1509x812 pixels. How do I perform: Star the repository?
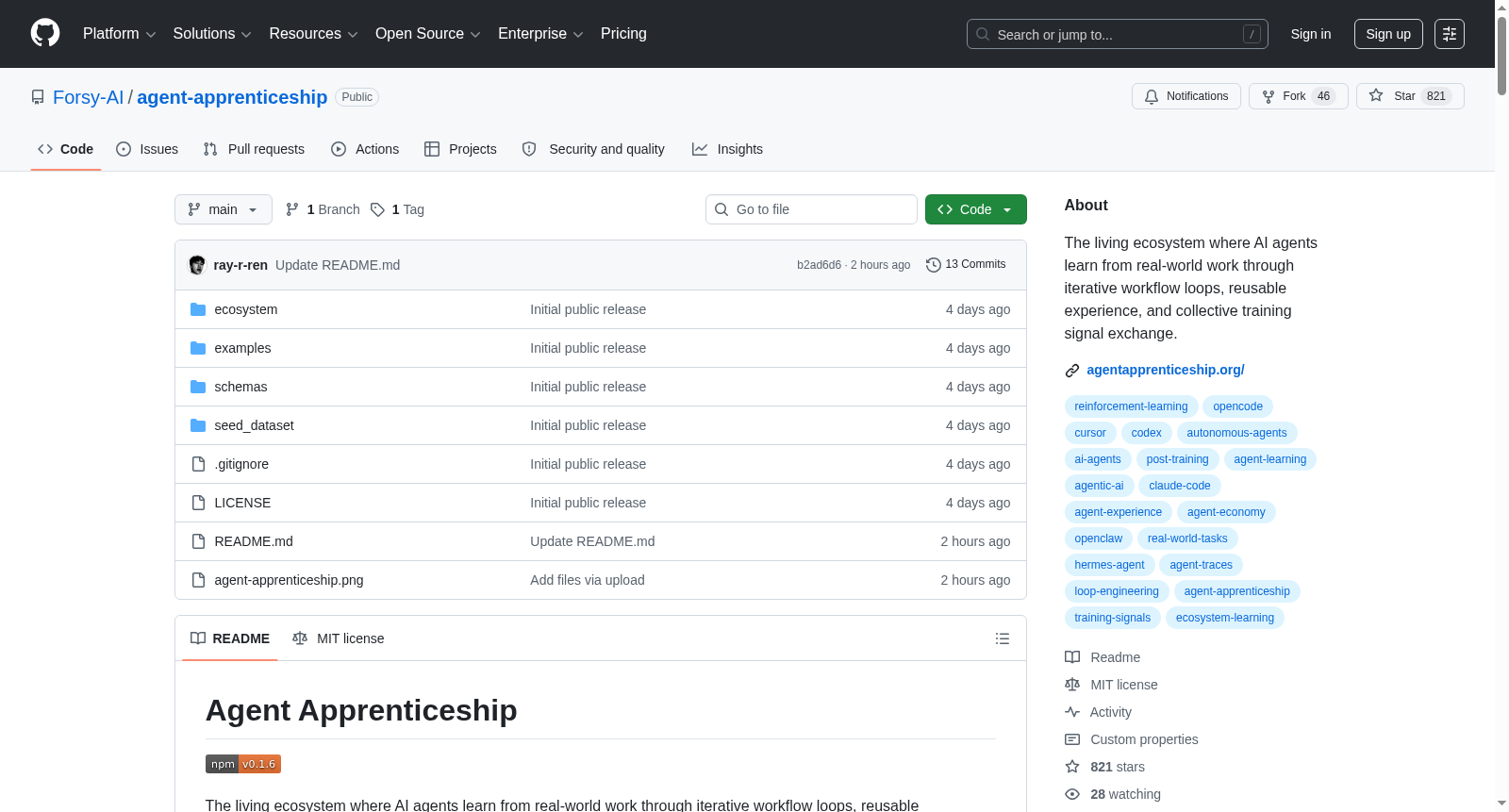[1410, 96]
